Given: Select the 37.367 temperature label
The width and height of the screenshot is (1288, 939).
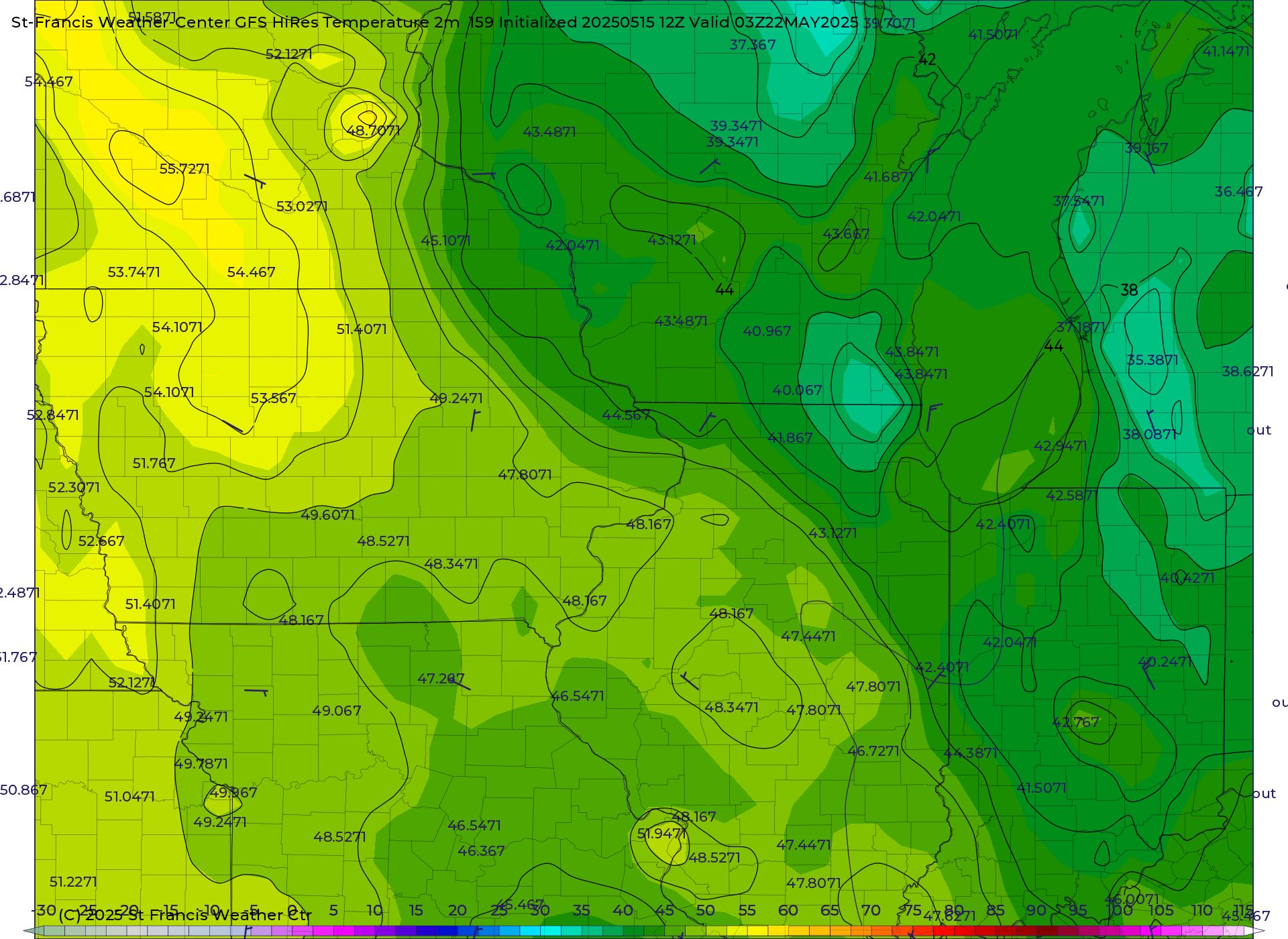Looking at the screenshot, I should (753, 45).
